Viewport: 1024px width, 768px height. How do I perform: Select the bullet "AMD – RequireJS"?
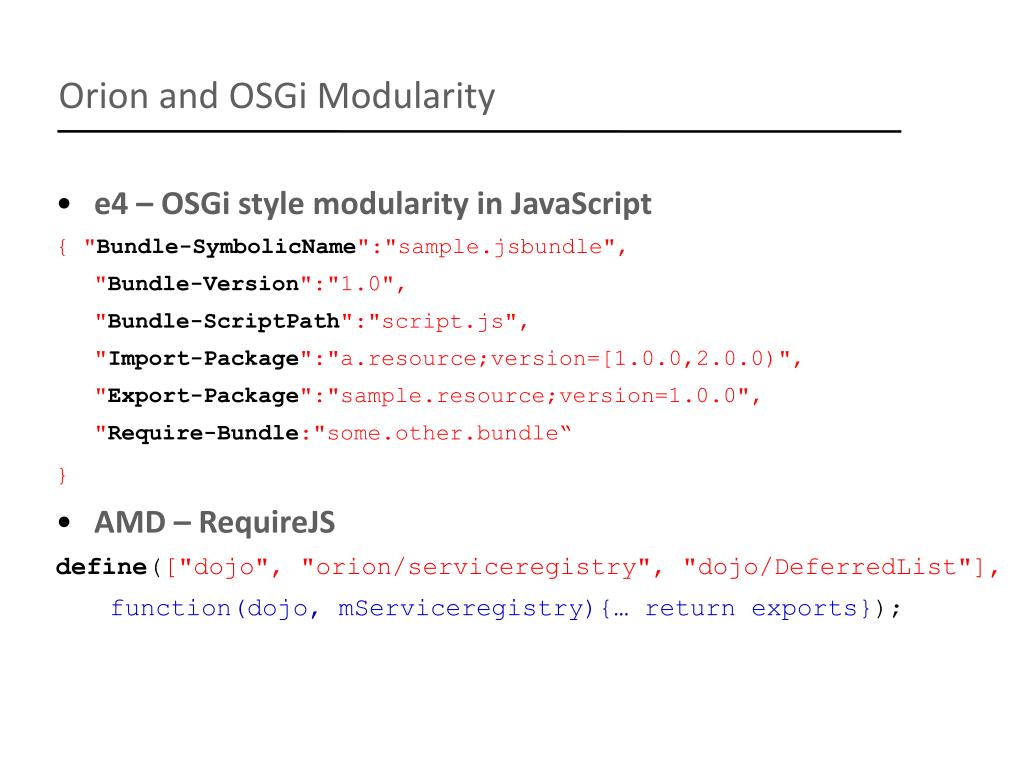pos(215,522)
